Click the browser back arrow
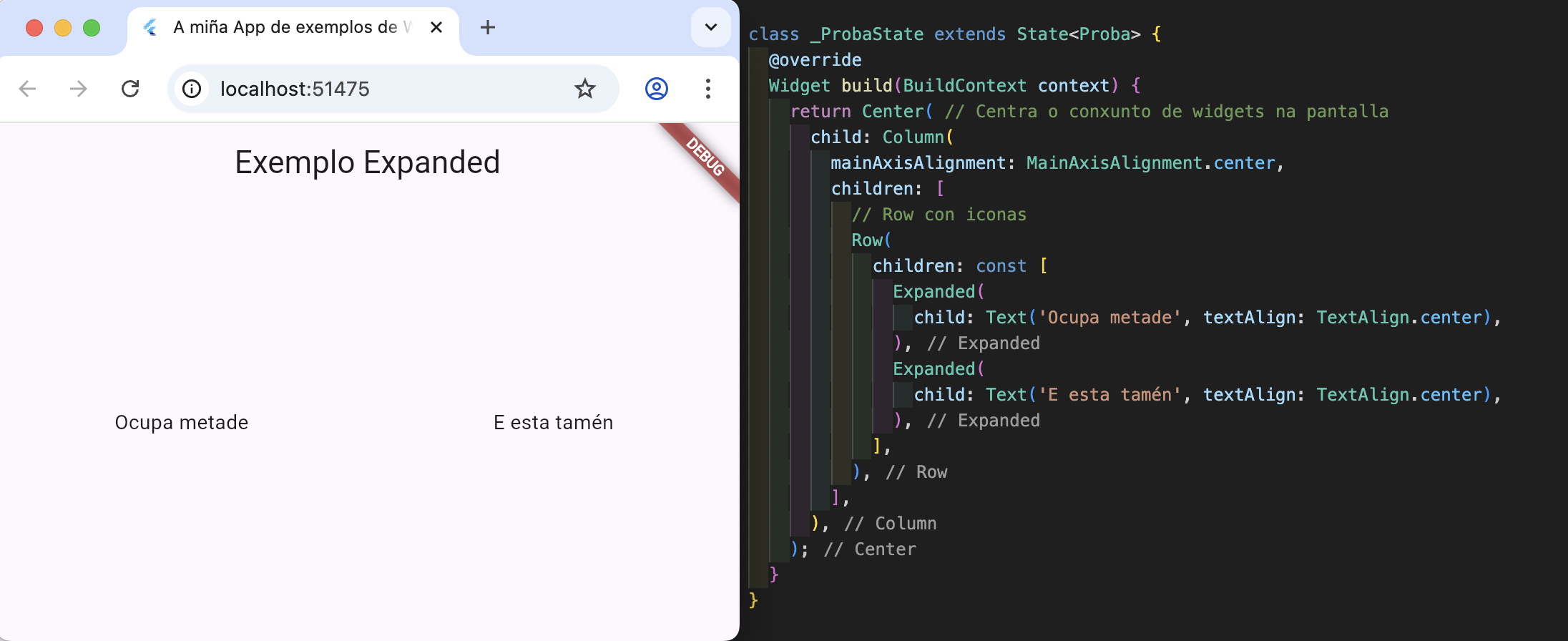 coord(28,89)
